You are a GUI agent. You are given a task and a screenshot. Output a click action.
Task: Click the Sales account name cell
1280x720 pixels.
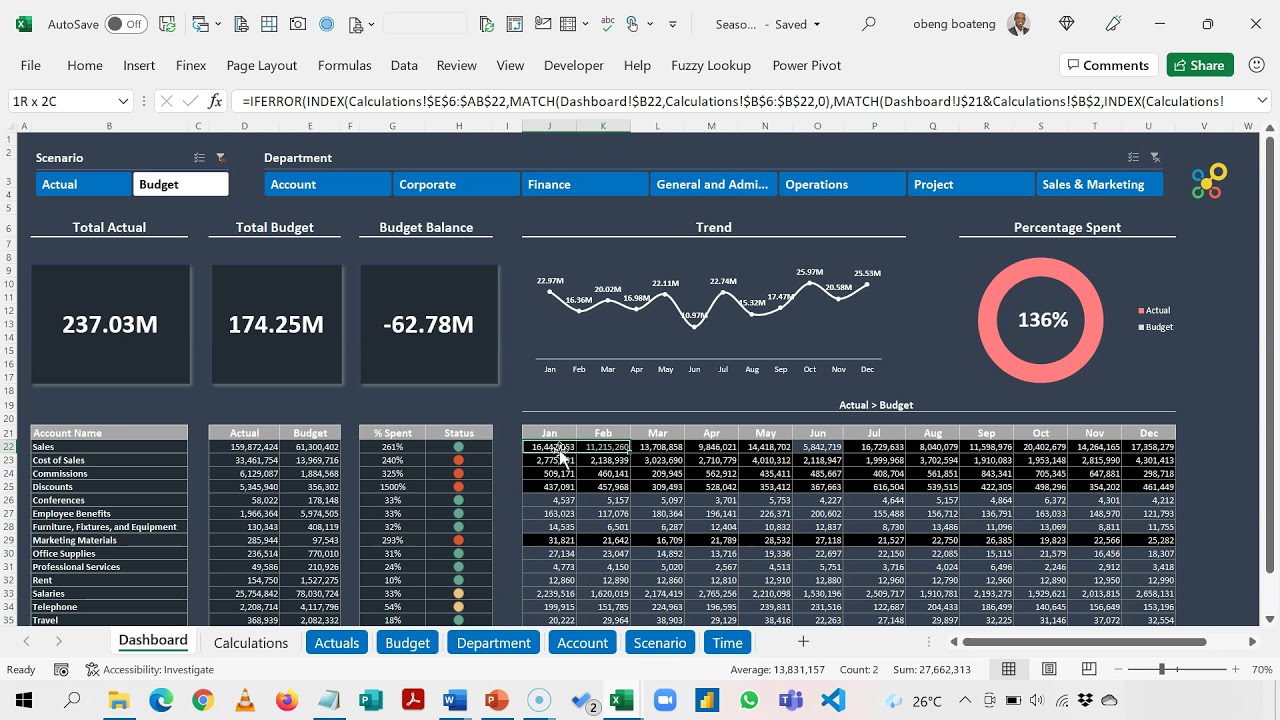(109, 447)
